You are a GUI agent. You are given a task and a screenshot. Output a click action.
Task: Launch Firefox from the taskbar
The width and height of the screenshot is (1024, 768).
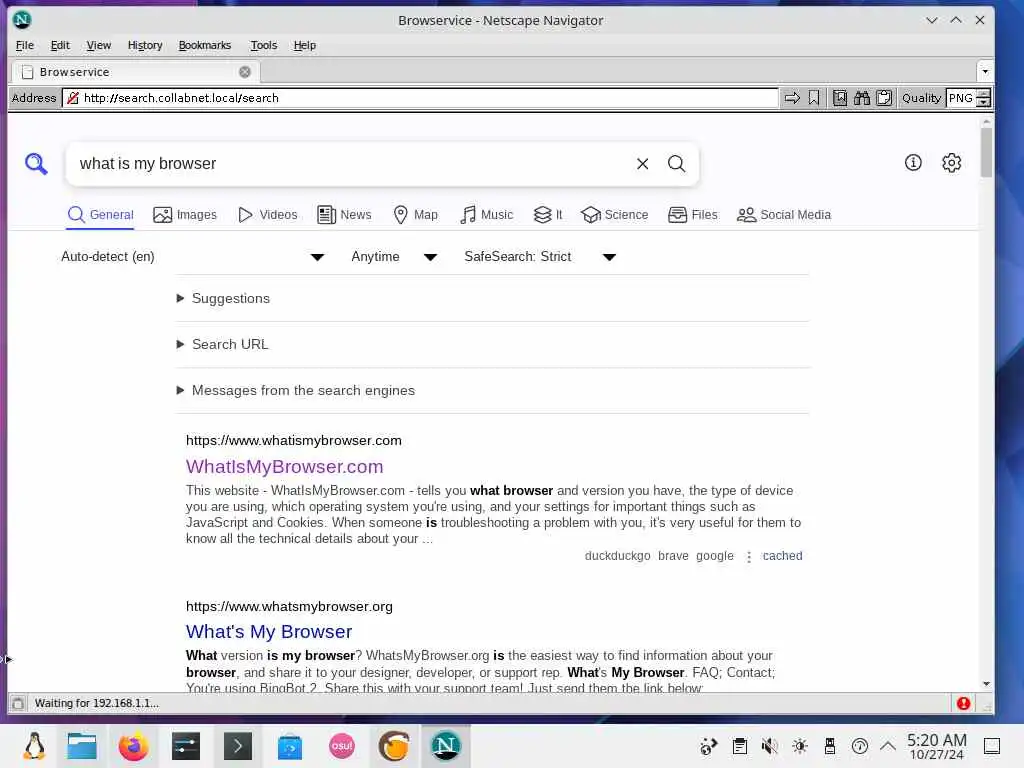click(x=133, y=746)
